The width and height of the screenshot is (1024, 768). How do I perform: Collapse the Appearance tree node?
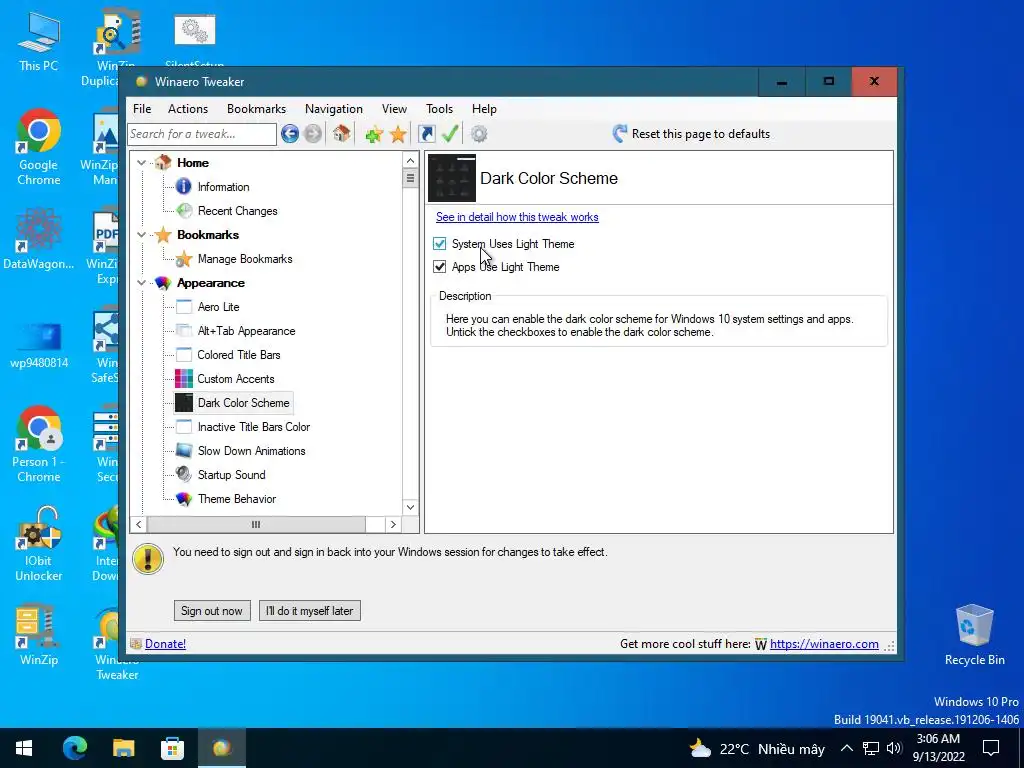click(142, 283)
